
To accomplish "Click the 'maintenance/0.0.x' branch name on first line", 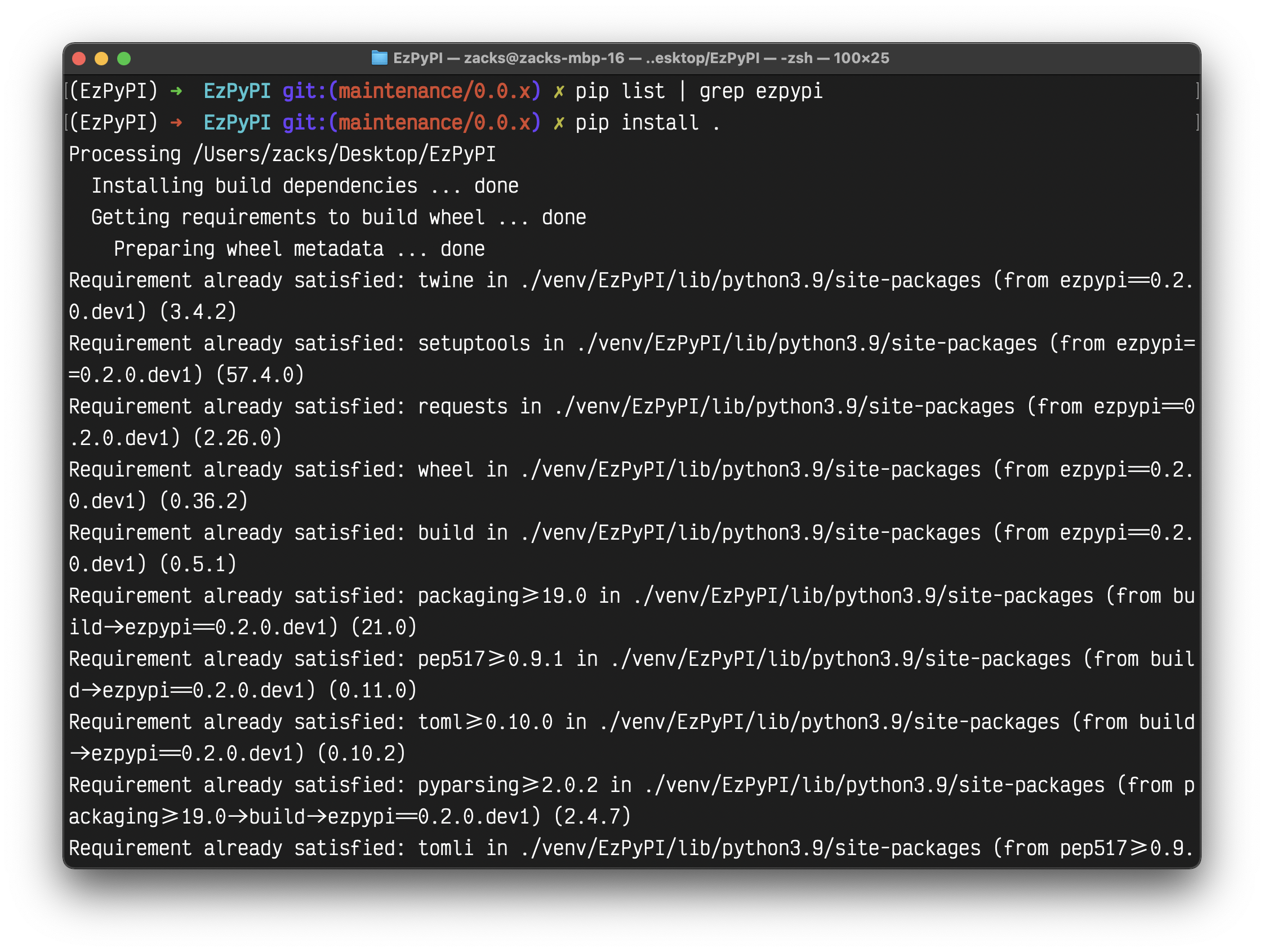I will click(434, 91).
